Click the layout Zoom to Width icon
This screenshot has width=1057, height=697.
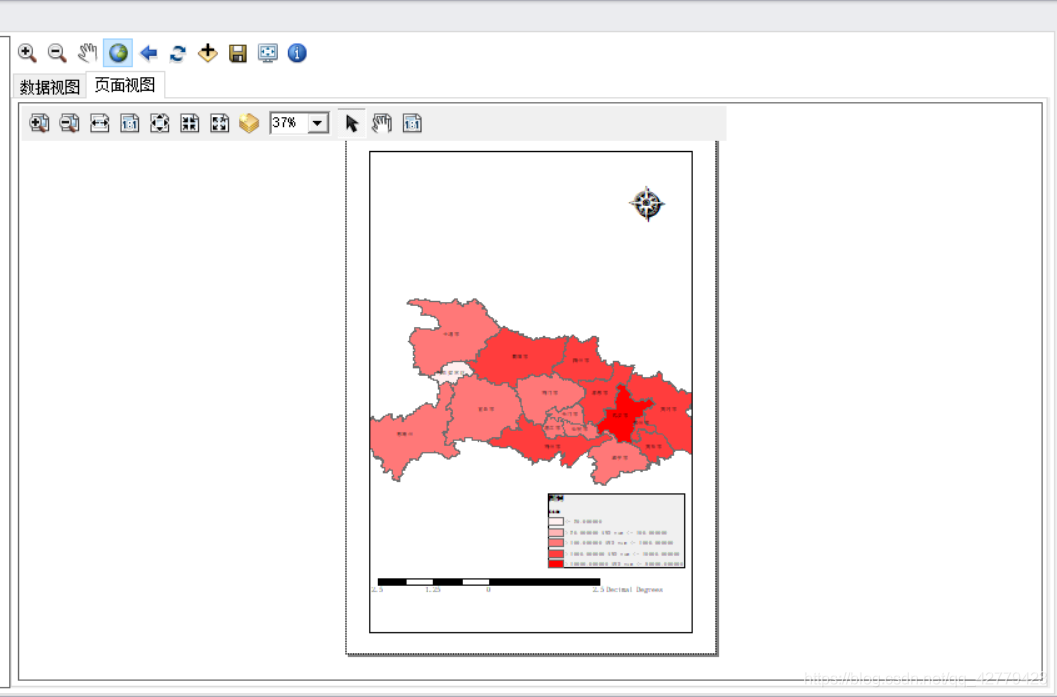100,123
